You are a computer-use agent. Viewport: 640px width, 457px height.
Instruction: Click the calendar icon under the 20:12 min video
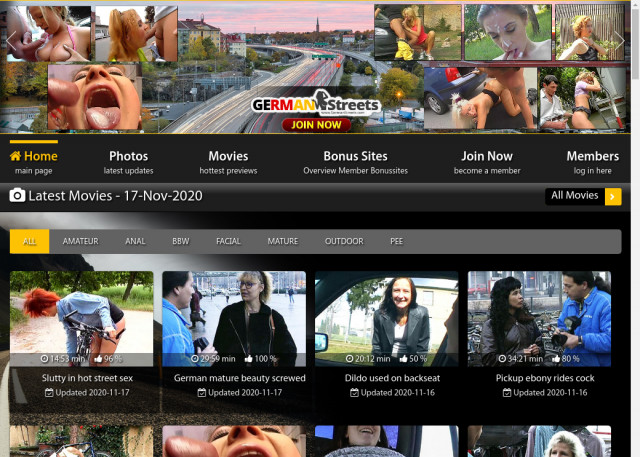tap(354, 393)
